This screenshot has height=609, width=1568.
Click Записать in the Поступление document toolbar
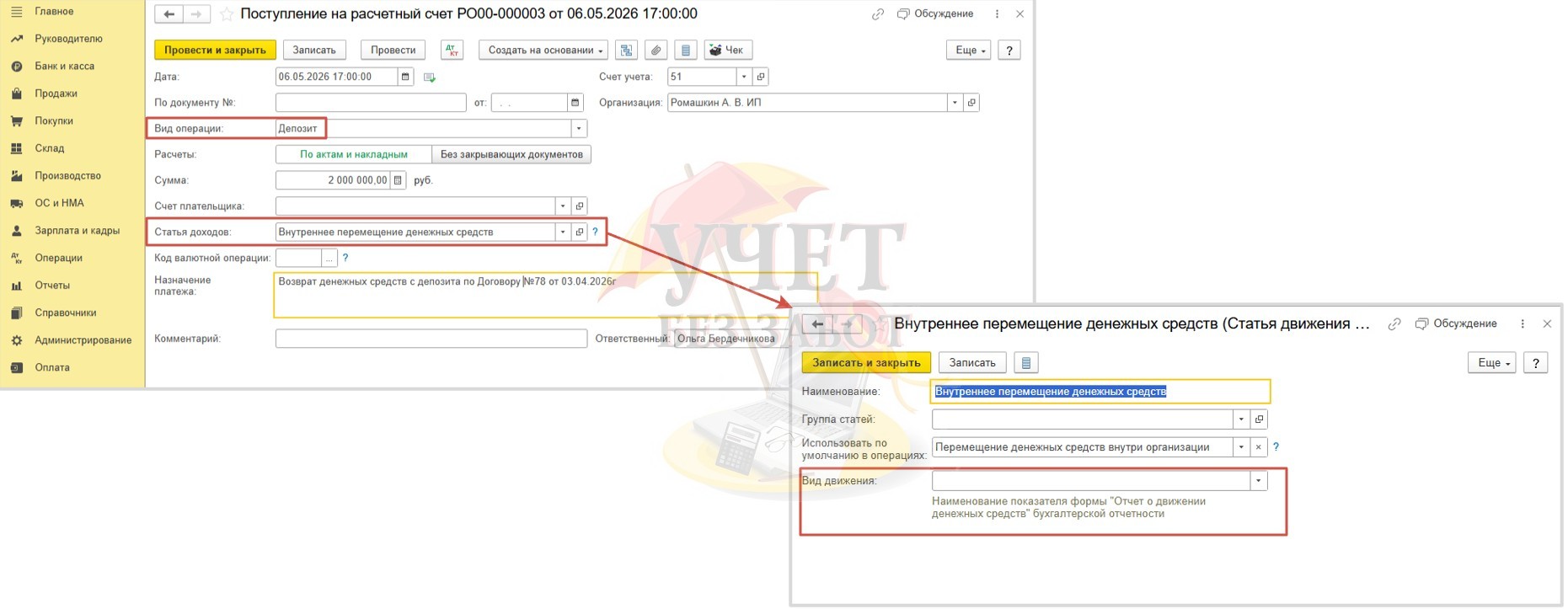[x=314, y=51]
